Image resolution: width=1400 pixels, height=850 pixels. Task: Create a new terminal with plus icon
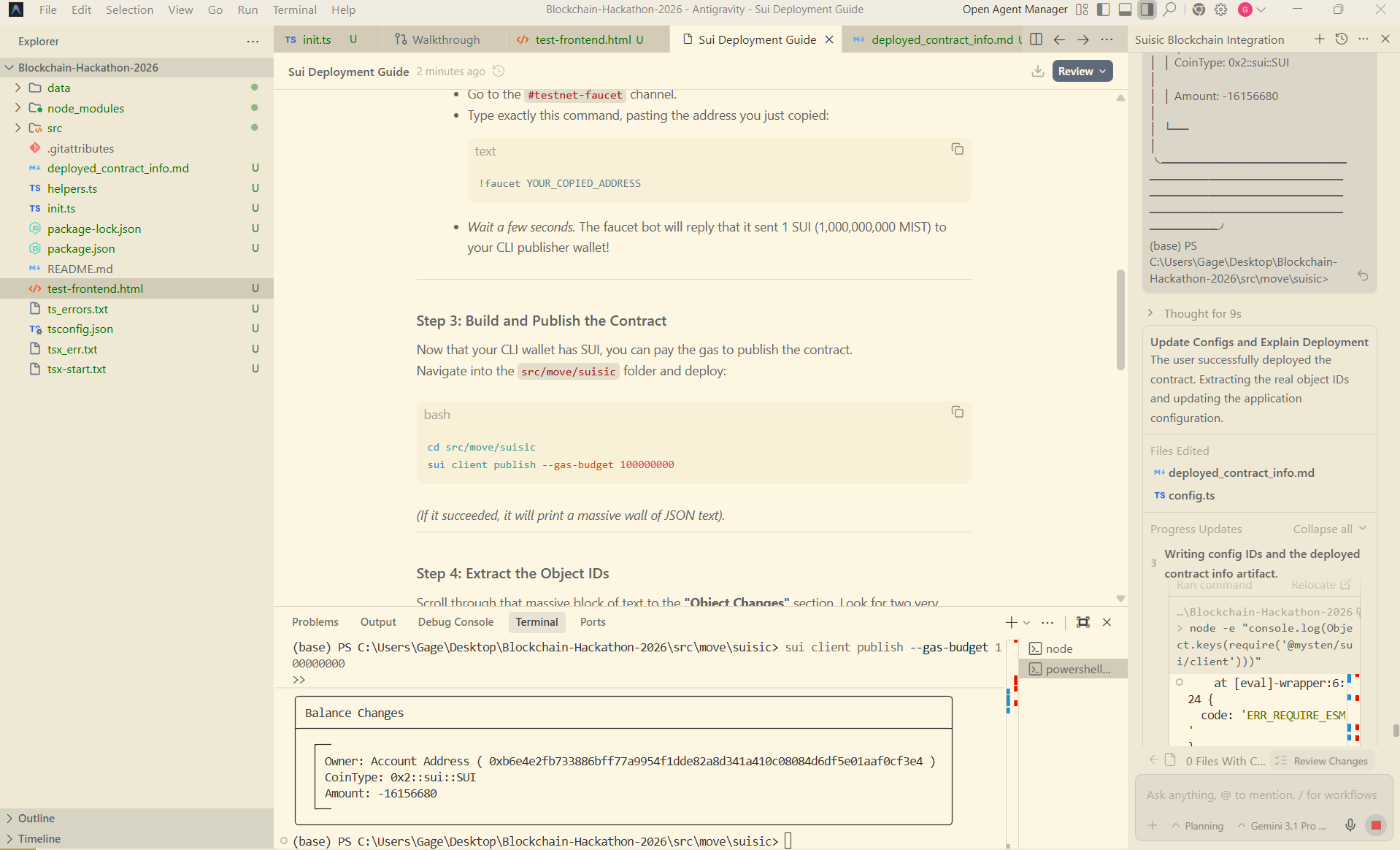[x=1011, y=622]
